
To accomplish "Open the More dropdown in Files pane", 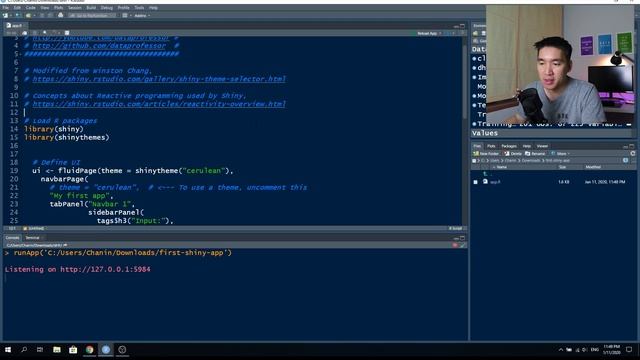I will (561, 153).
